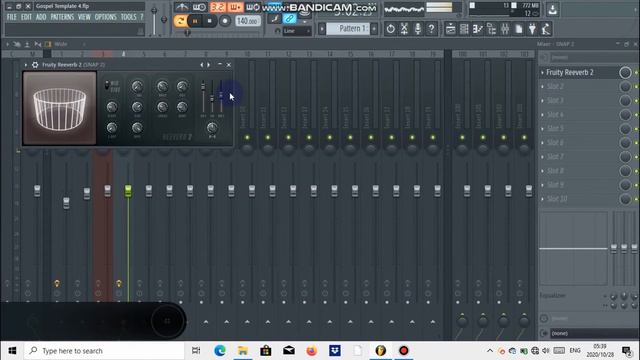Screen dimensions: 640x360
Task: Click the one-click audio recording microphone icon
Action: [418, 29]
